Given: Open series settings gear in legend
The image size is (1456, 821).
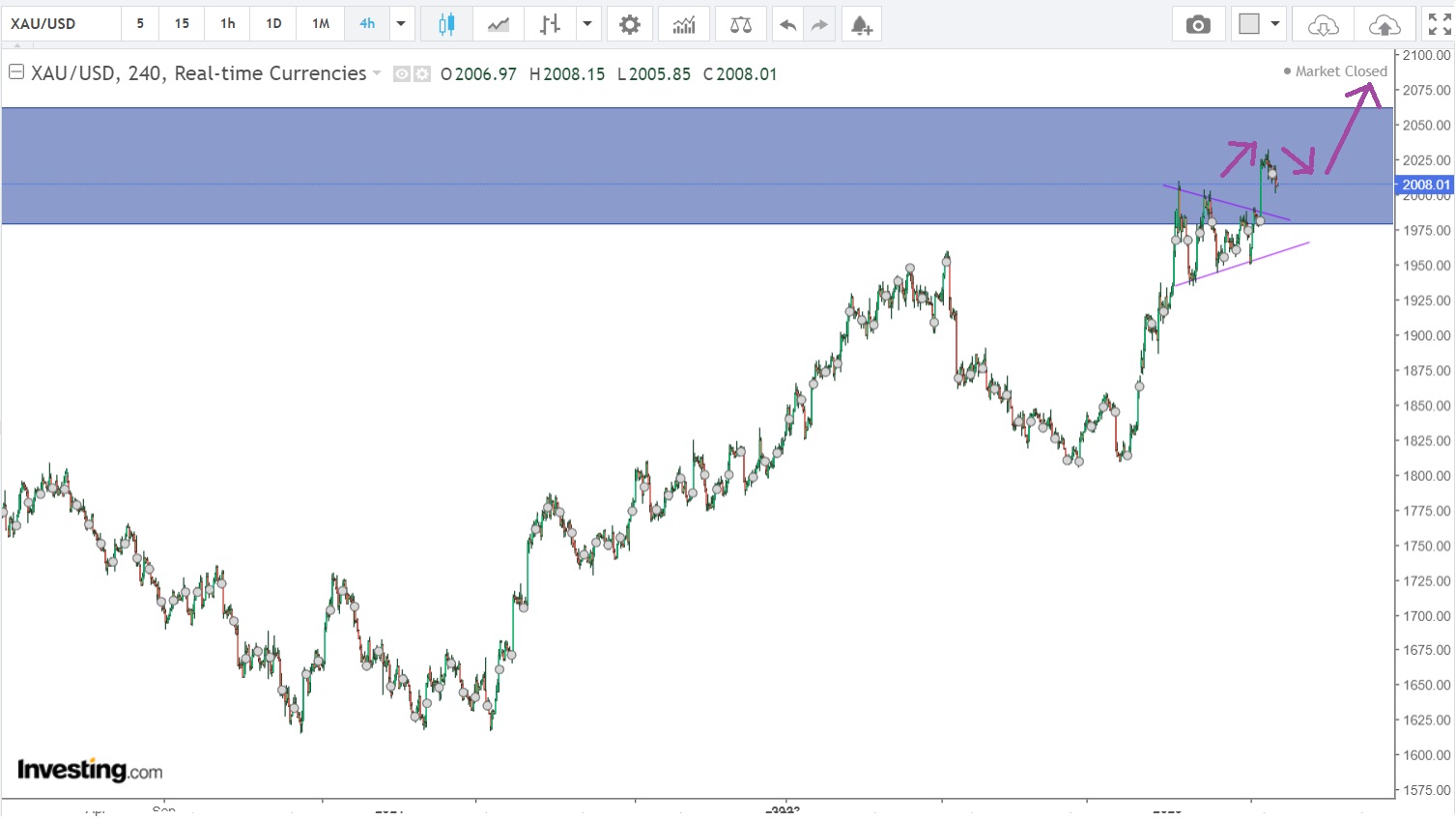Looking at the screenshot, I should click(x=422, y=73).
